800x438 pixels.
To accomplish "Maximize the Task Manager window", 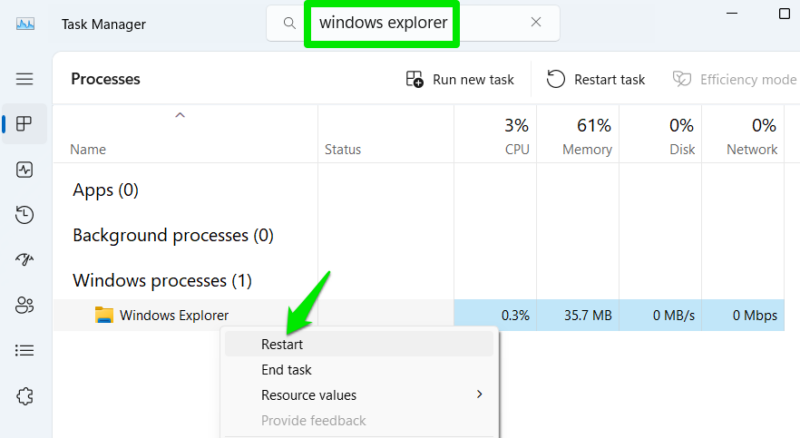I will (x=785, y=13).
